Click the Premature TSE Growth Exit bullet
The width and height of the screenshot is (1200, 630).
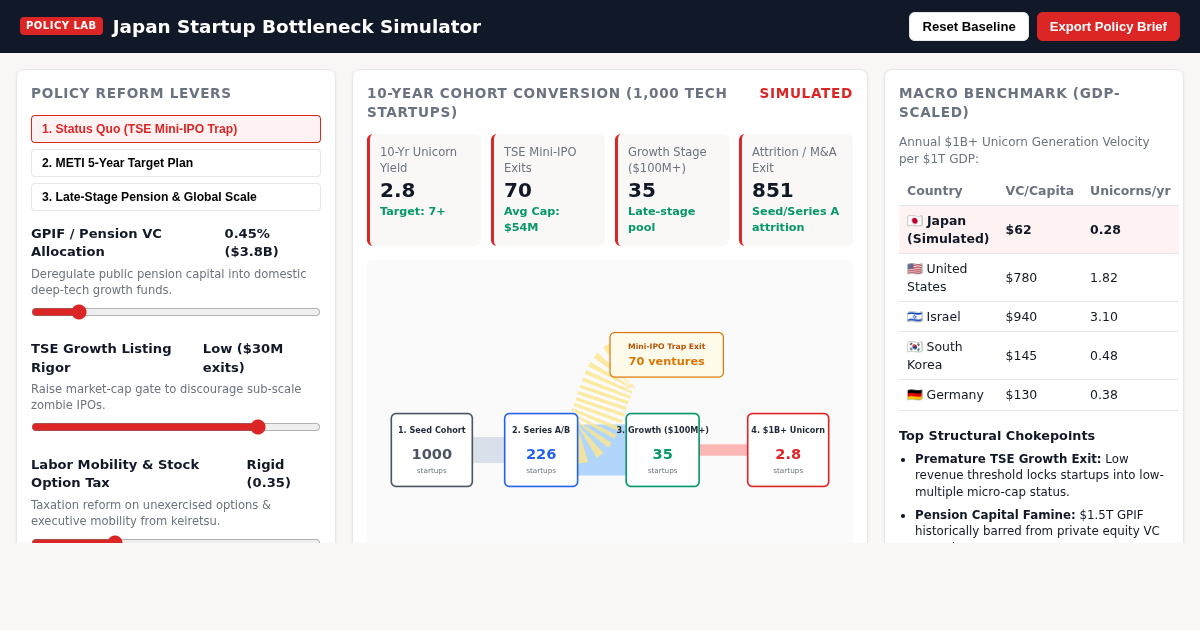pos(1040,475)
